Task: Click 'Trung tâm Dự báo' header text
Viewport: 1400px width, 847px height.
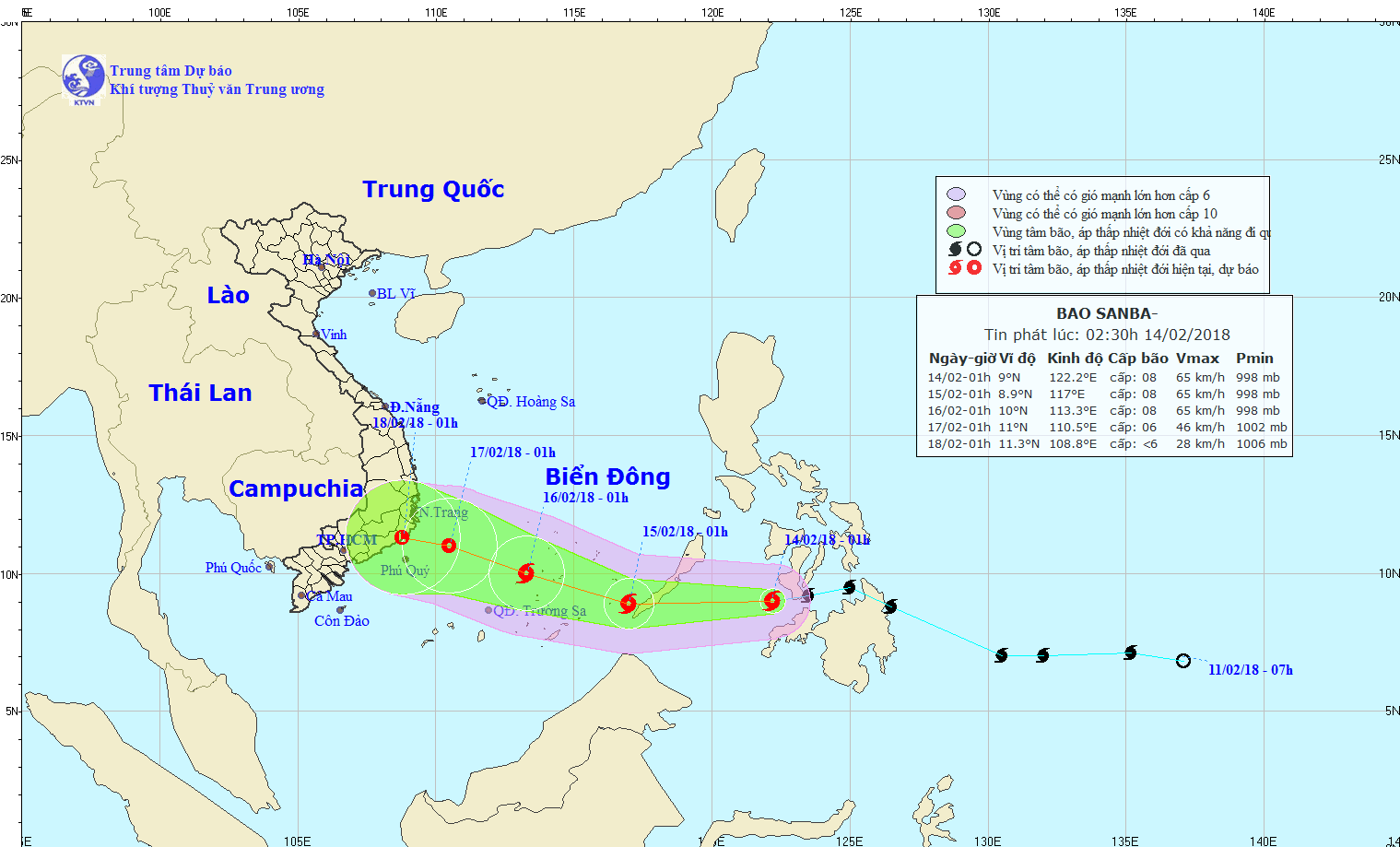Action: (x=171, y=71)
